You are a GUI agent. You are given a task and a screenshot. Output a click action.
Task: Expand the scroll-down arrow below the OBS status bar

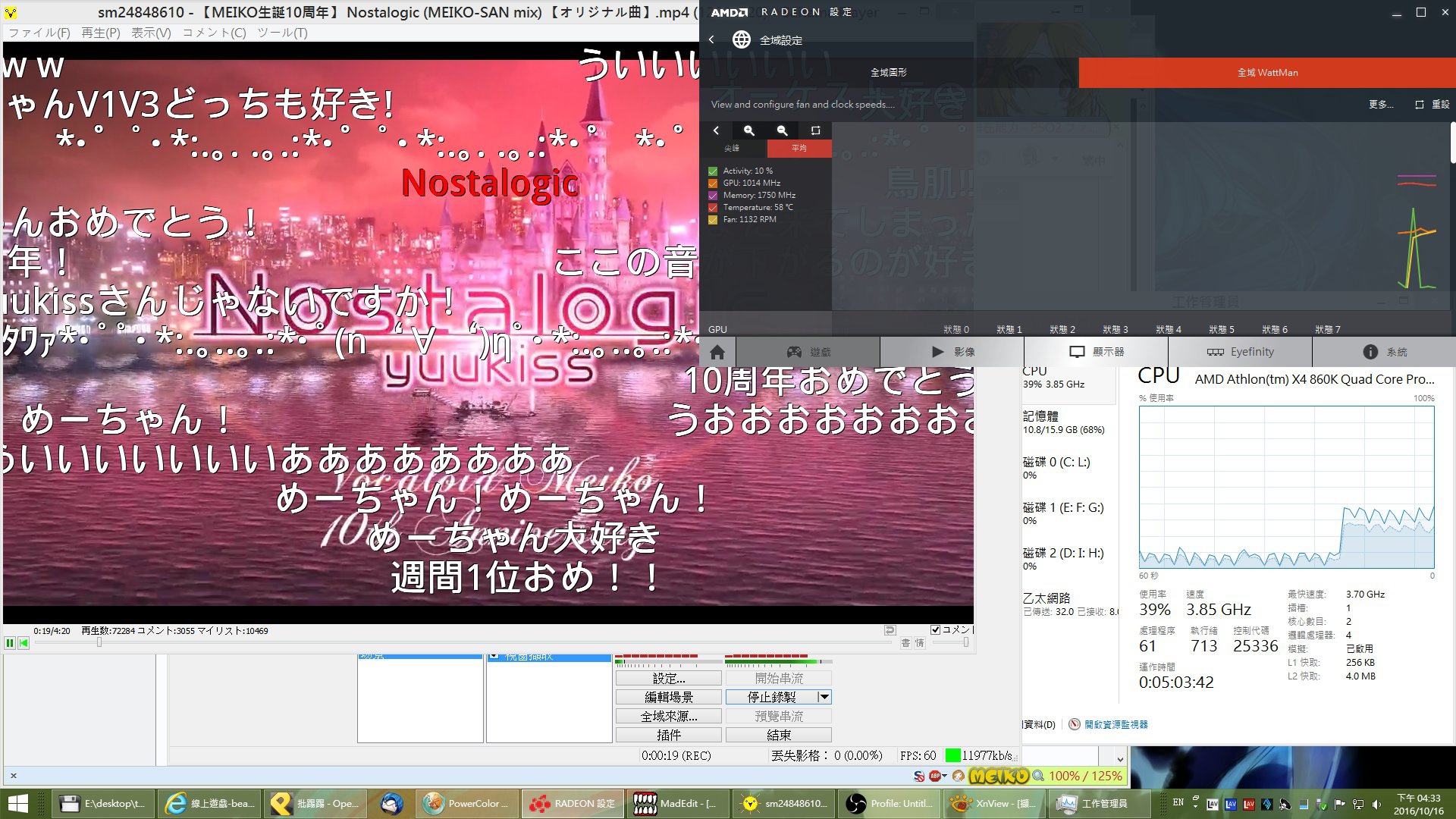[1120, 758]
